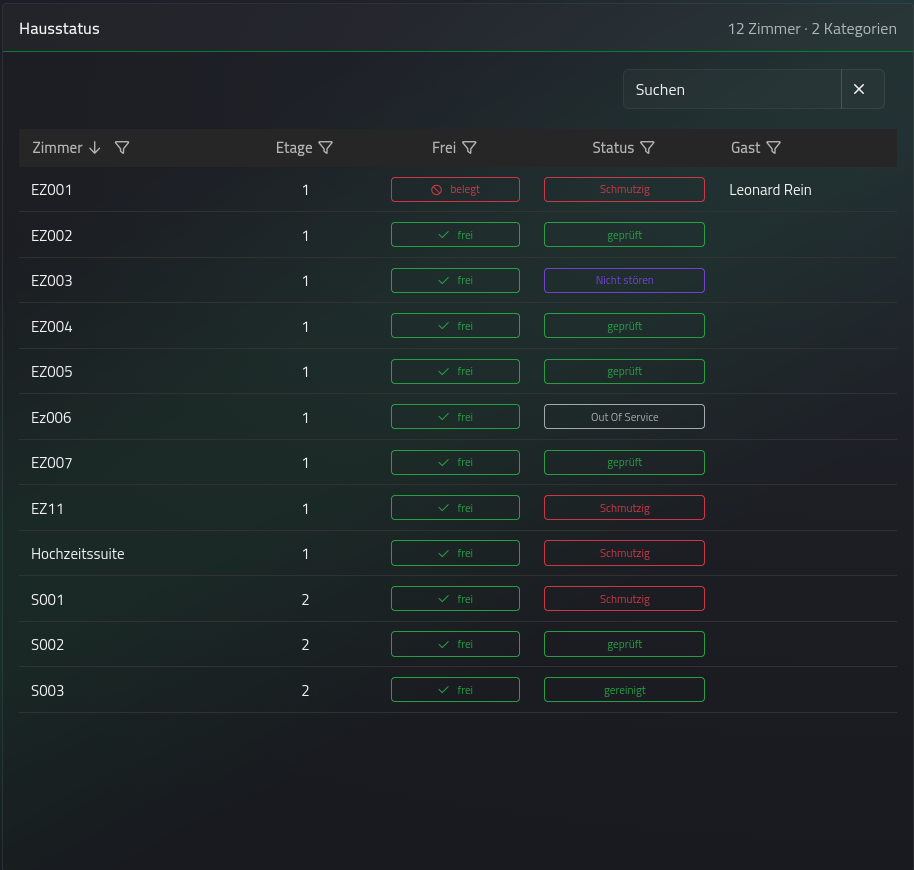
Task: Click the geprüft status of EZ004
Action: tap(624, 326)
